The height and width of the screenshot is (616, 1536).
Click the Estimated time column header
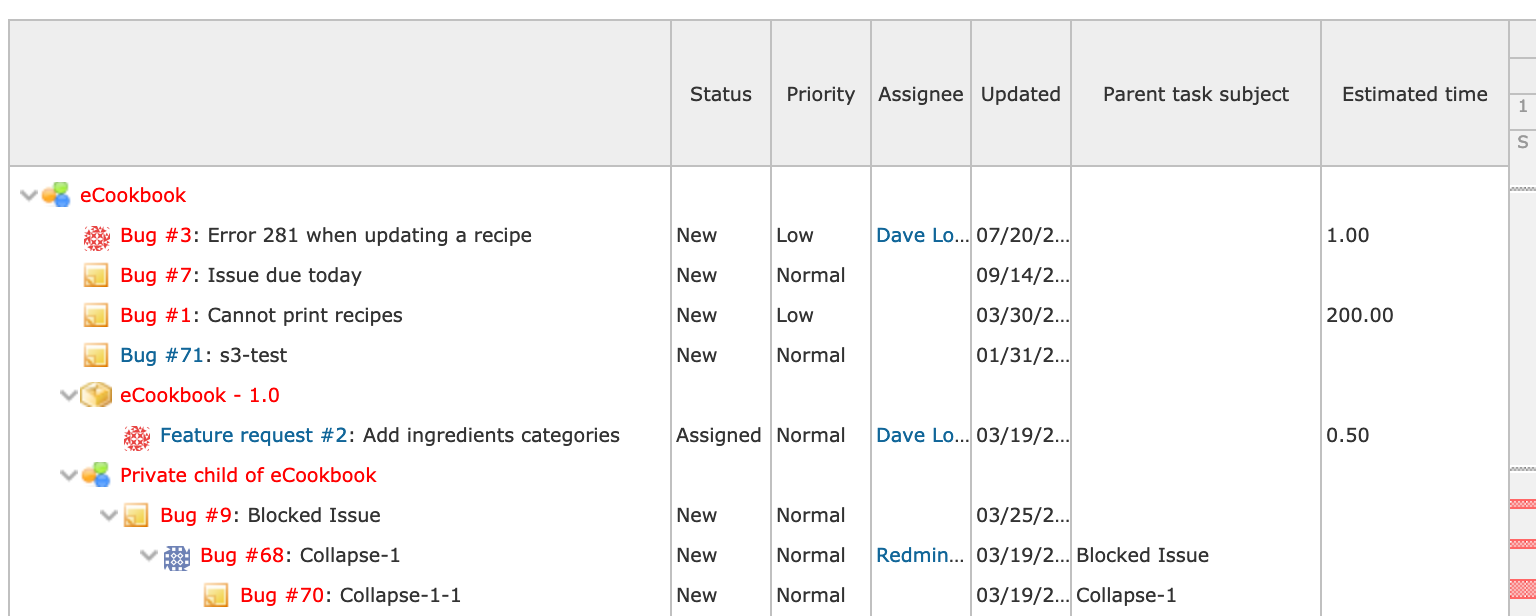[1414, 94]
